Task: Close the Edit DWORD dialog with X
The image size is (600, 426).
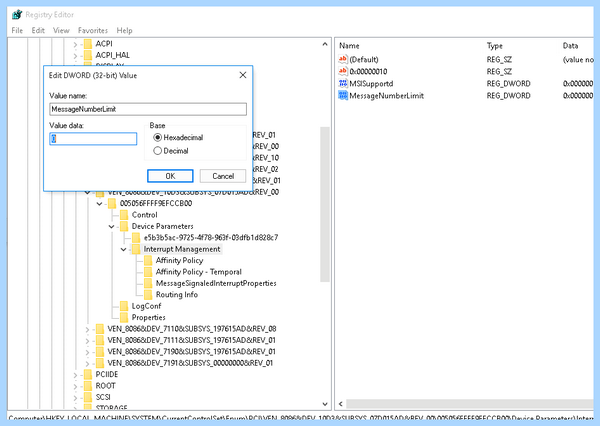Action: tap(243, 75)
